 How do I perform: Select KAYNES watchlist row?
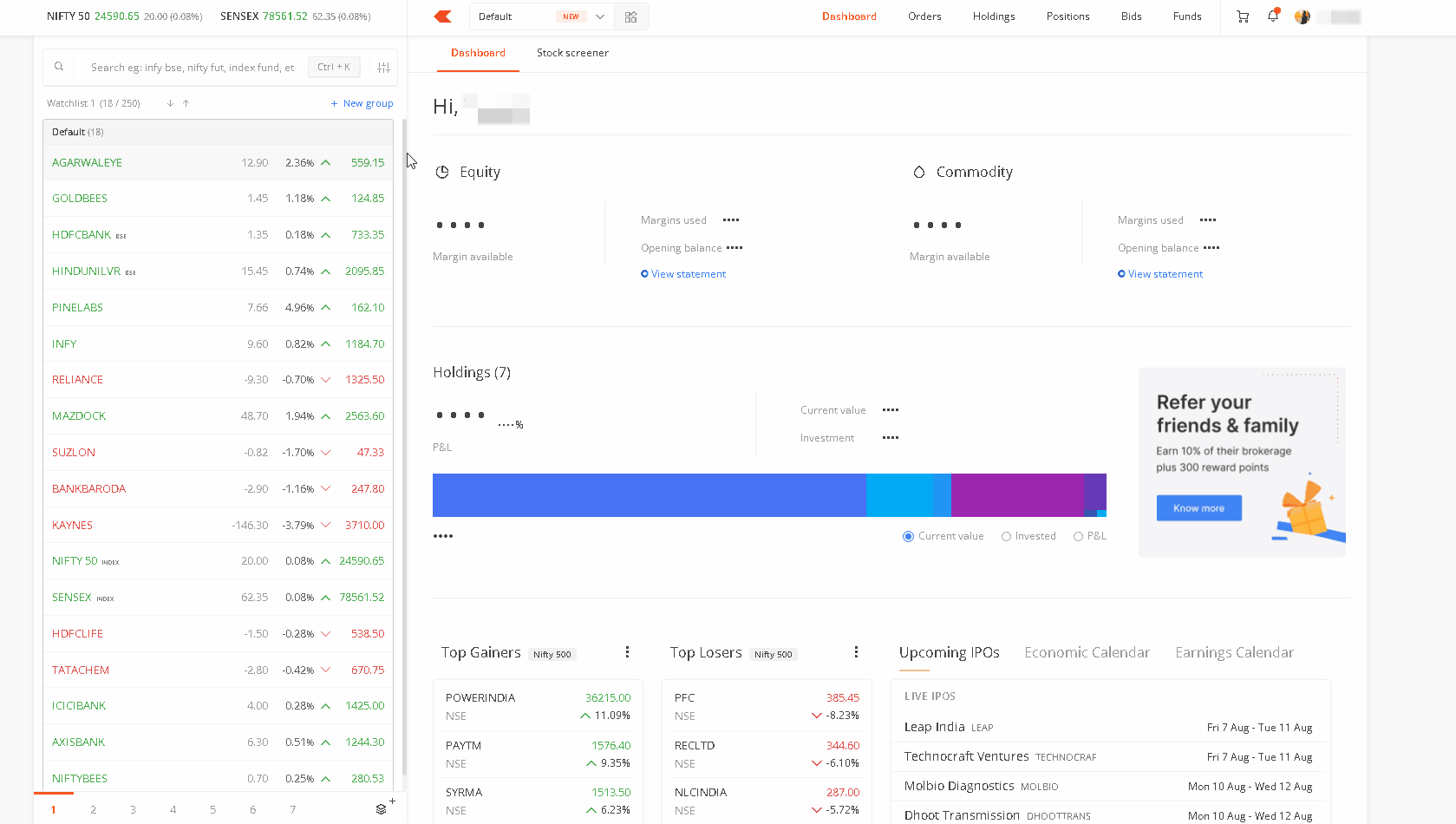point(219,525)
